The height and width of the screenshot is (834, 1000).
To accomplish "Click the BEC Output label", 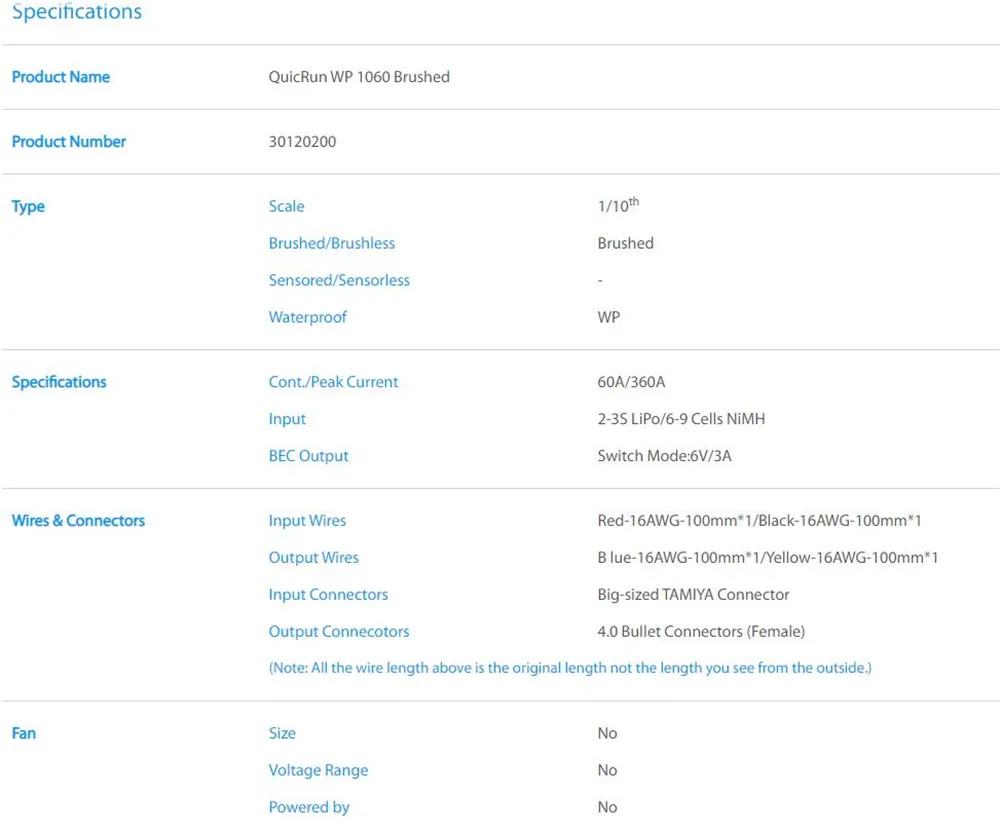I will (309, 456).
